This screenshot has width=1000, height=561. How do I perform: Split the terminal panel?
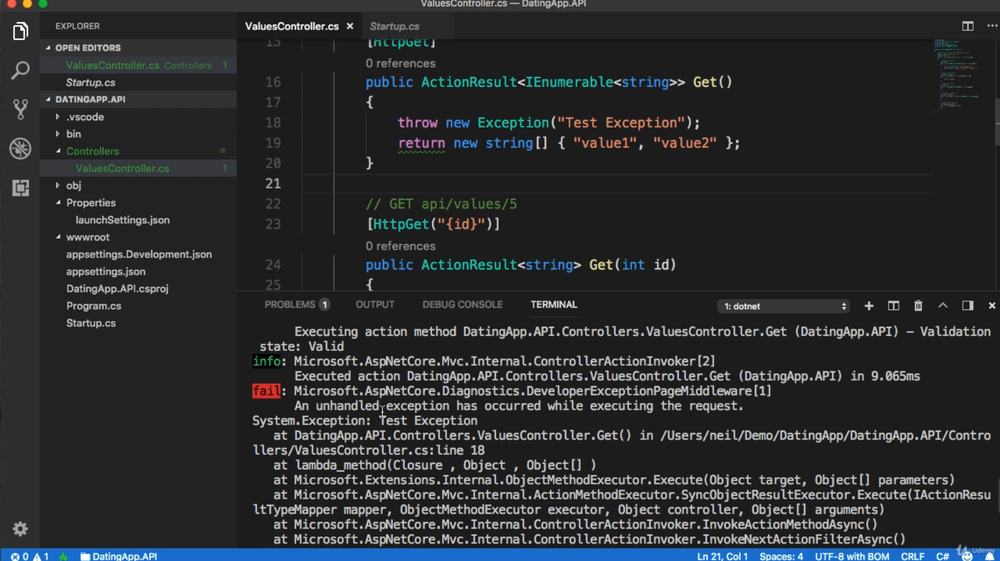click(893, 306)
